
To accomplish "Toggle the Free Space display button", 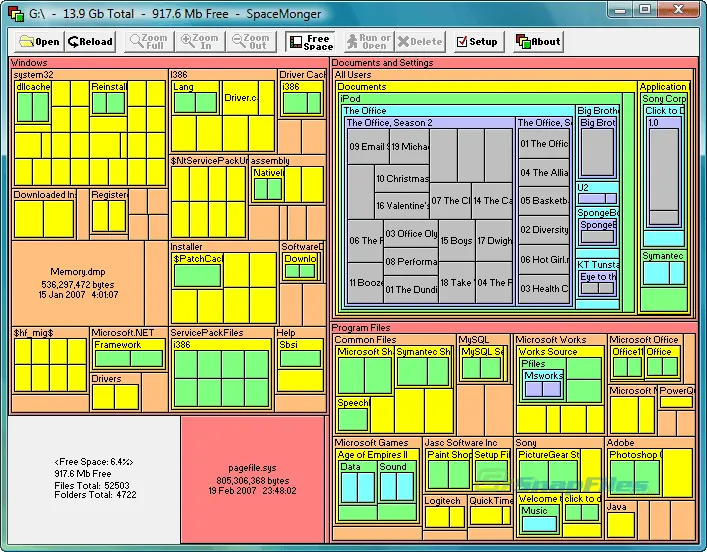I will [x=310, y=41].
